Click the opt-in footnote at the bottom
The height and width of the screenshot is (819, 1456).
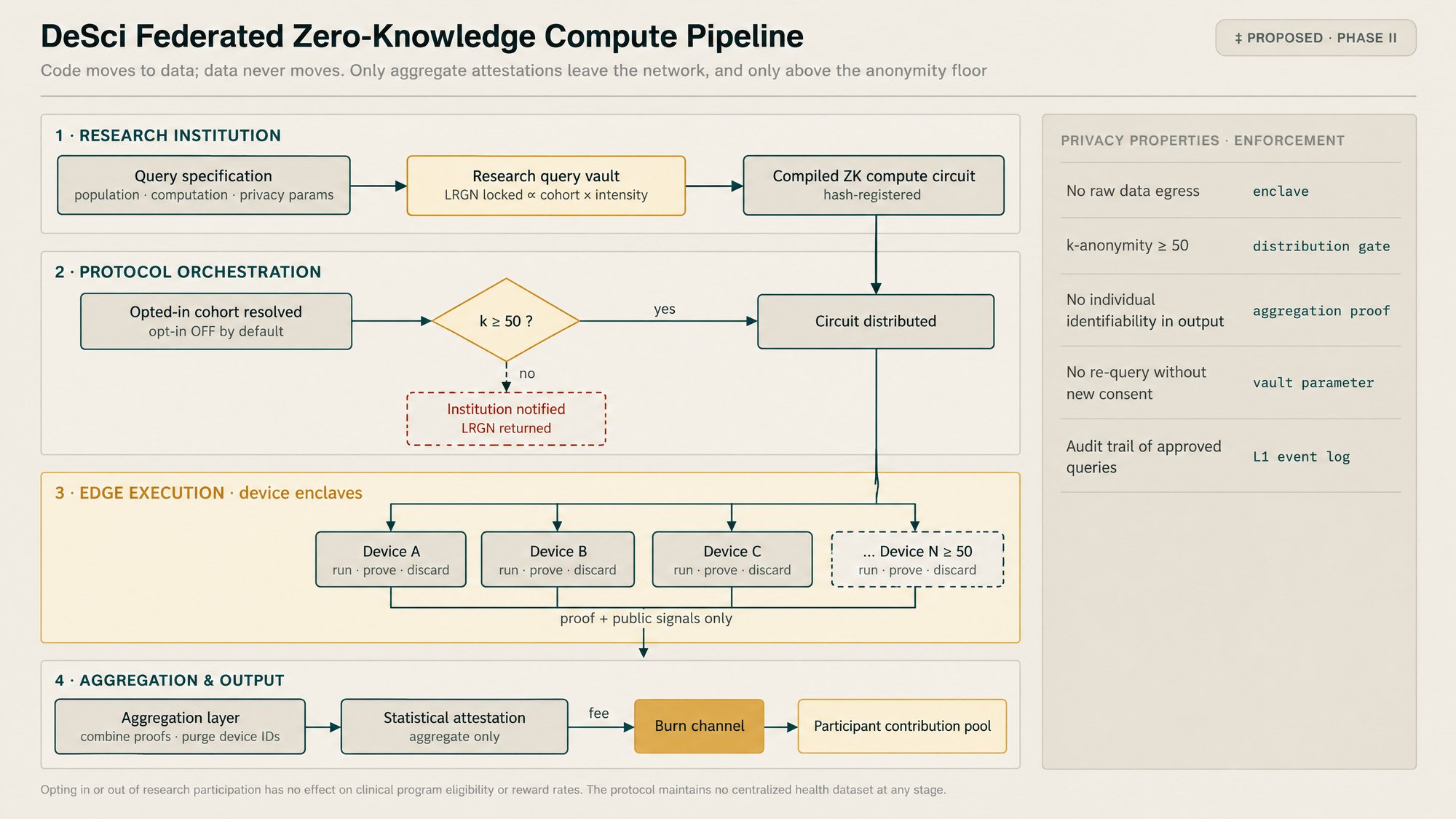click(x=493, y=790)
